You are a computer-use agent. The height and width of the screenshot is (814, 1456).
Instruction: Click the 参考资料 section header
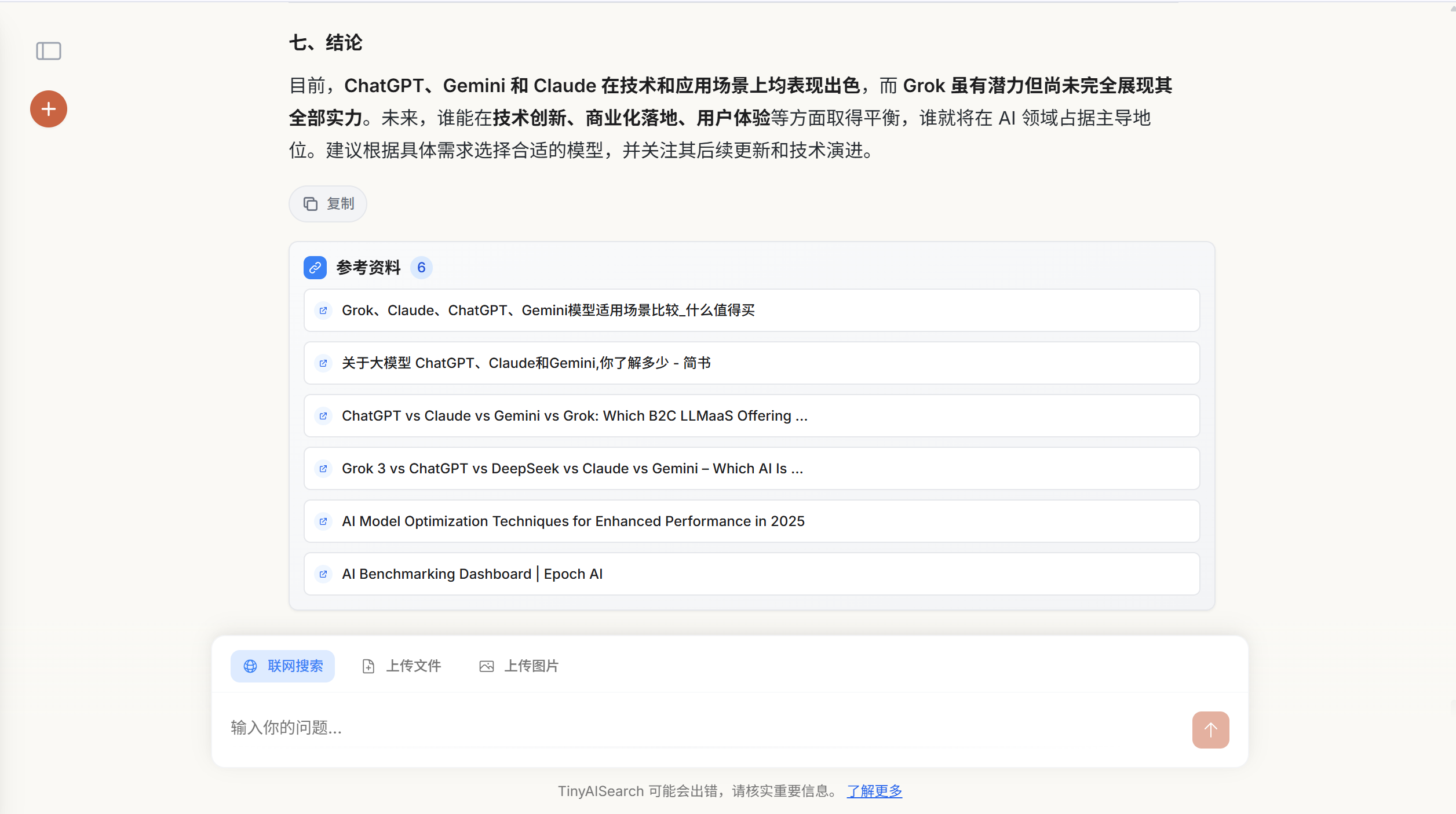tap(368, 268)
